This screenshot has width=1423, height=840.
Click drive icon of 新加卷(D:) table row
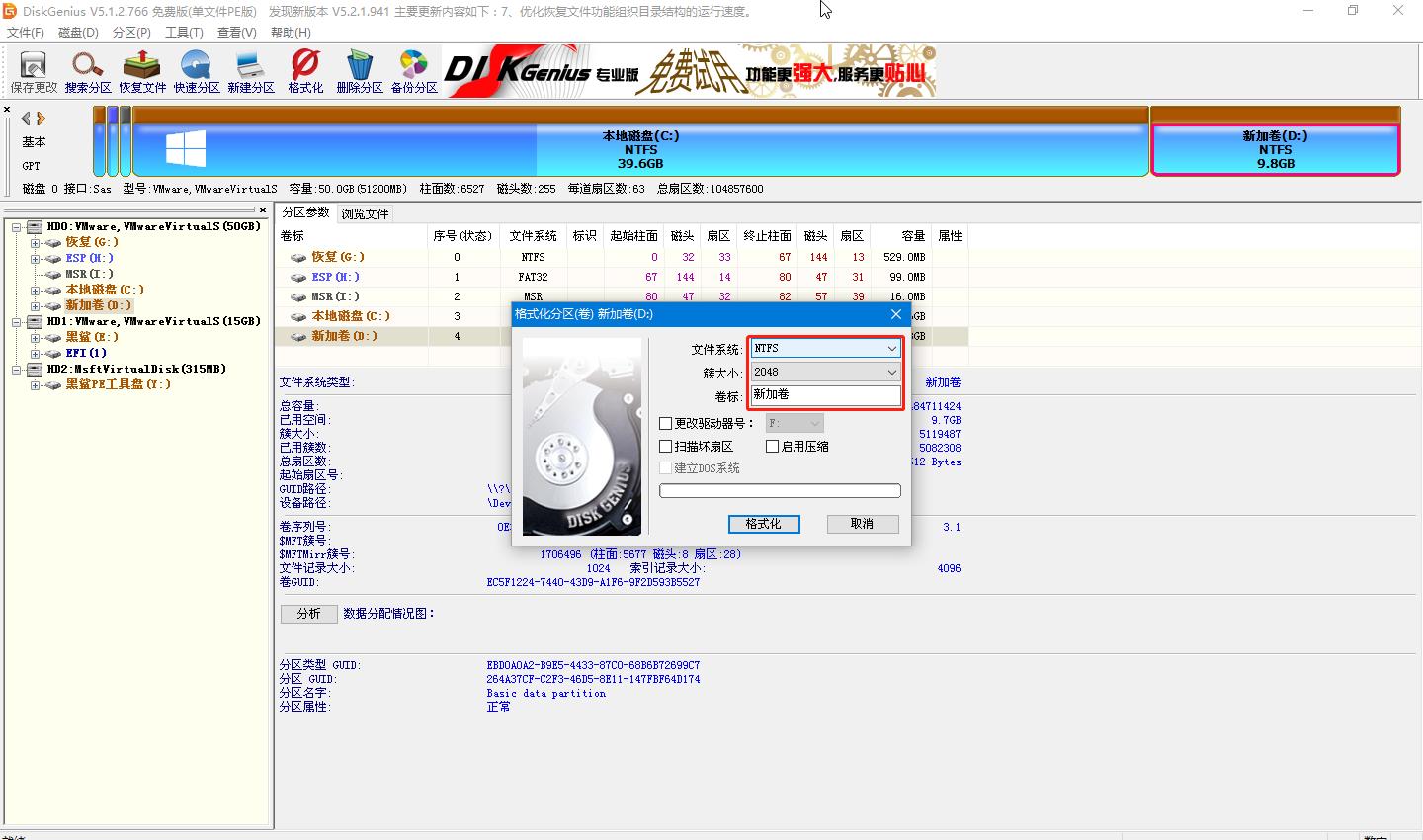coord(297,336)
